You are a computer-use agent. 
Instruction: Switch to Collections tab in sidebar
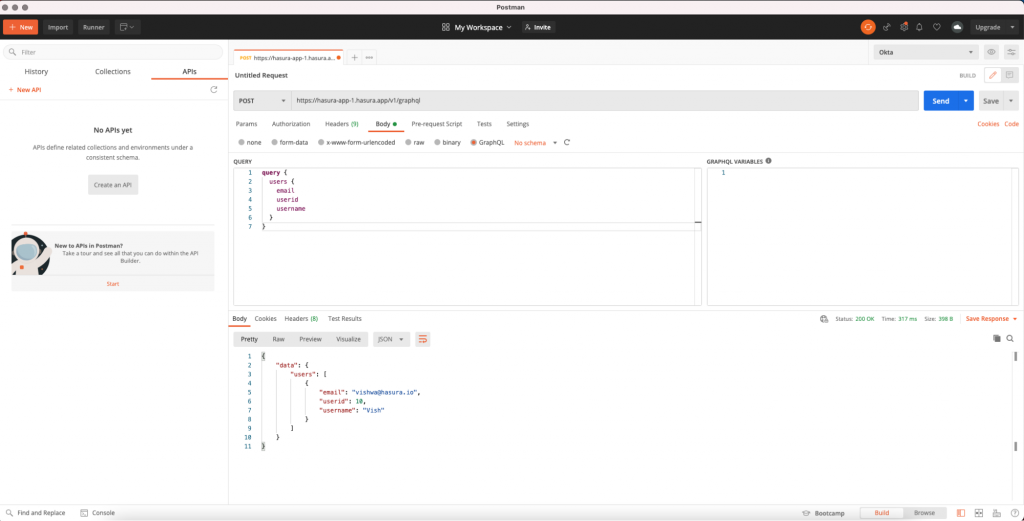[x=113, y=72]
